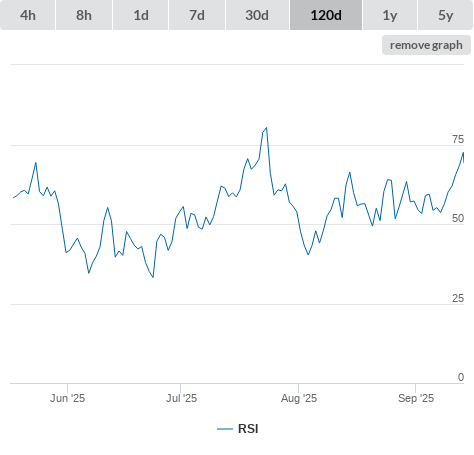The width and height of the screenshot is (474, 455).
Task: Open the 7d time range view
Action: coord(197,15)
